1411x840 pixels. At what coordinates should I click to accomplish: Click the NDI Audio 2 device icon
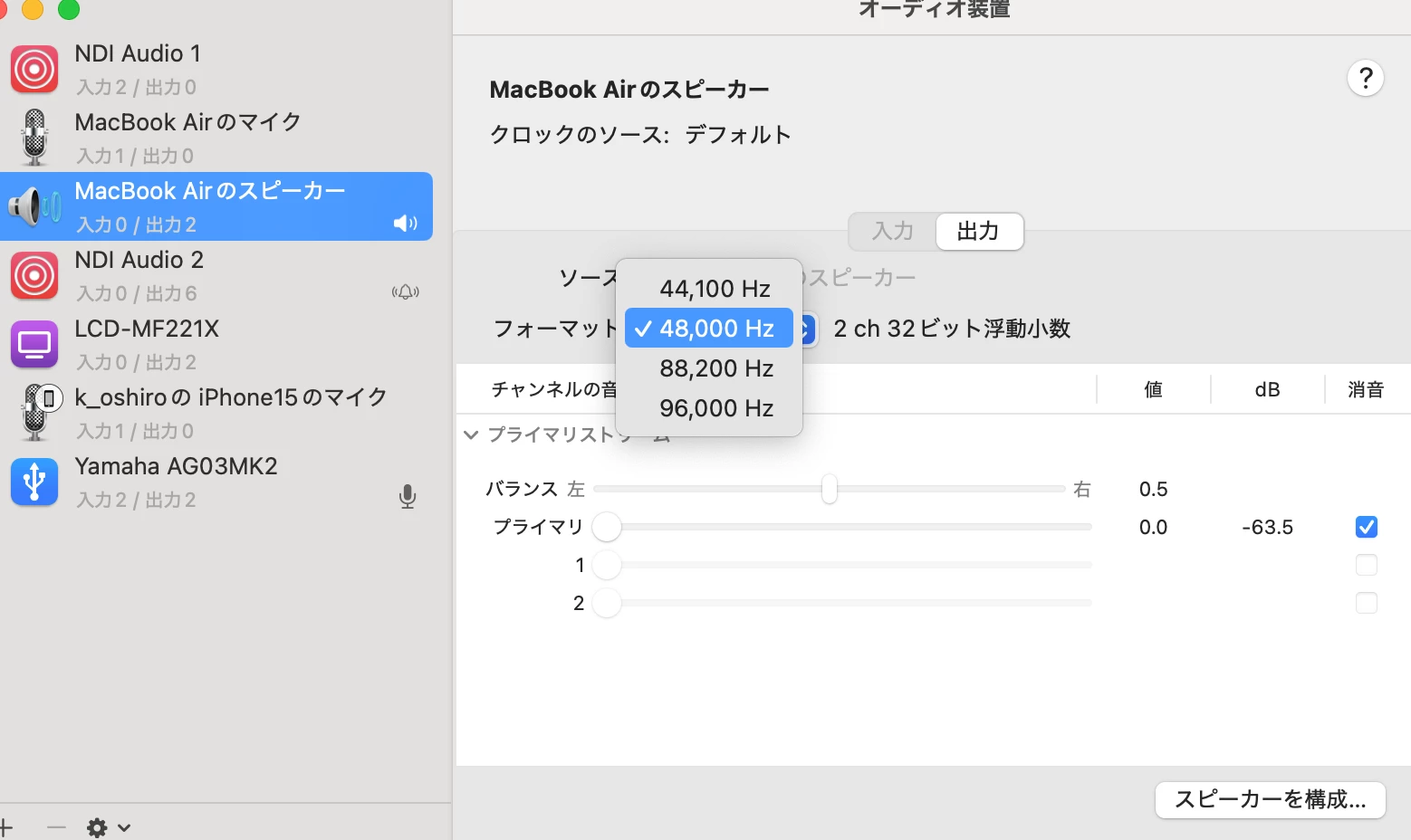point(34,276)
